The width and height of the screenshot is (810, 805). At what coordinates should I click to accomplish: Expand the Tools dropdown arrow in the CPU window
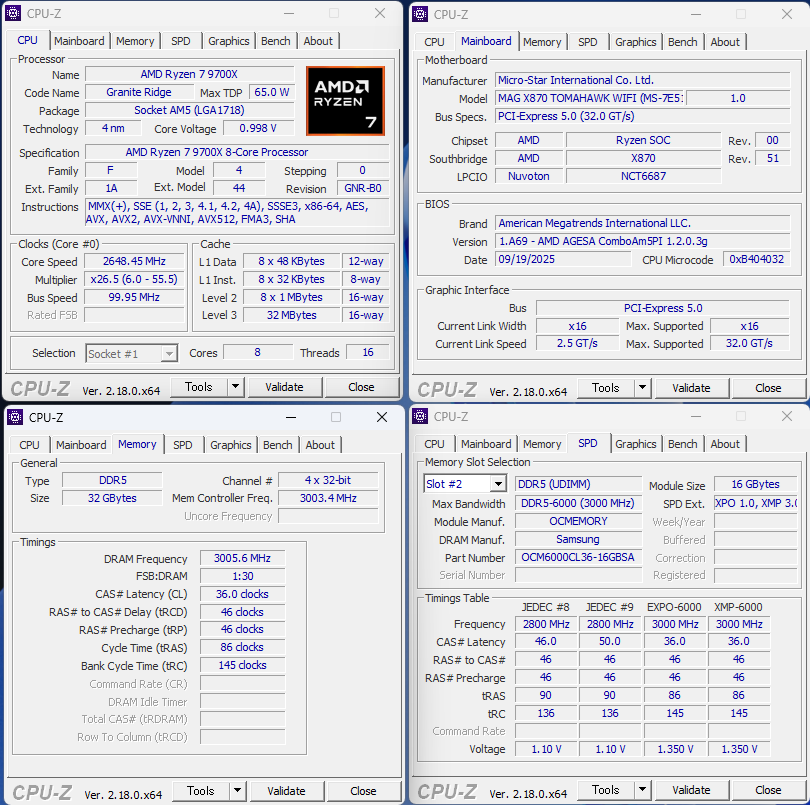point(235,387)
